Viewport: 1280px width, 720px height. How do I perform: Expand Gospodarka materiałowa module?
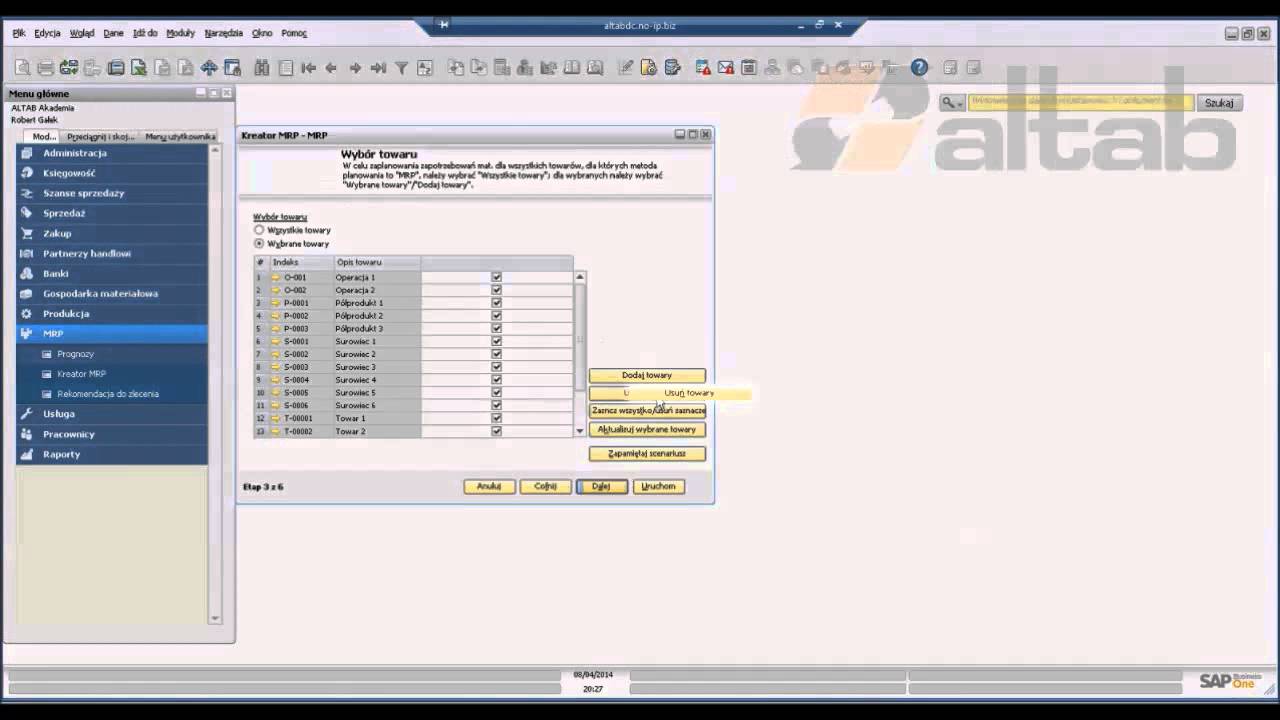112,293
